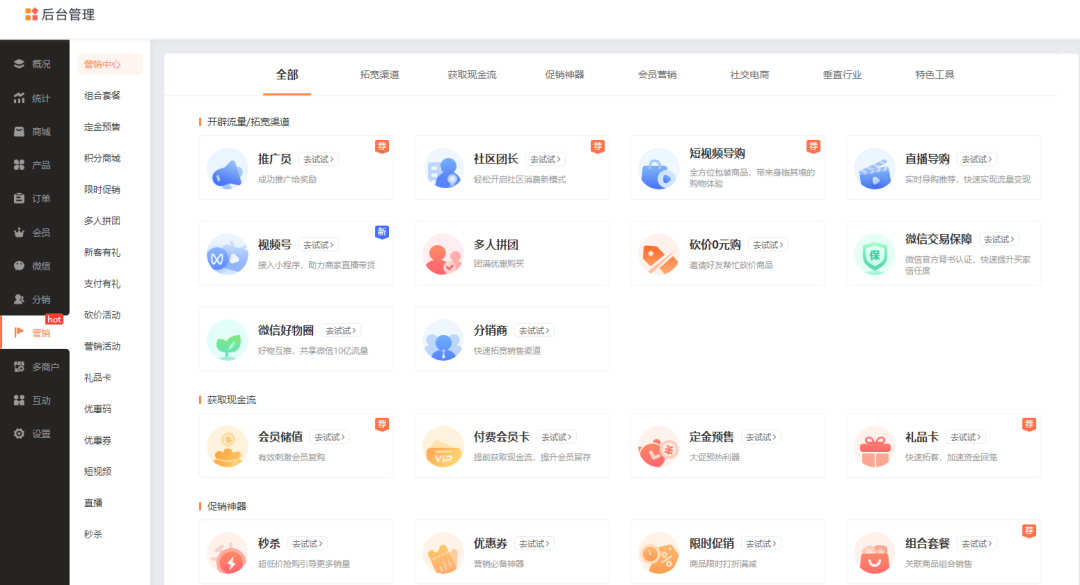
Task: Click 去试试 button next to 微信交易保障
Action: point(999,239)
